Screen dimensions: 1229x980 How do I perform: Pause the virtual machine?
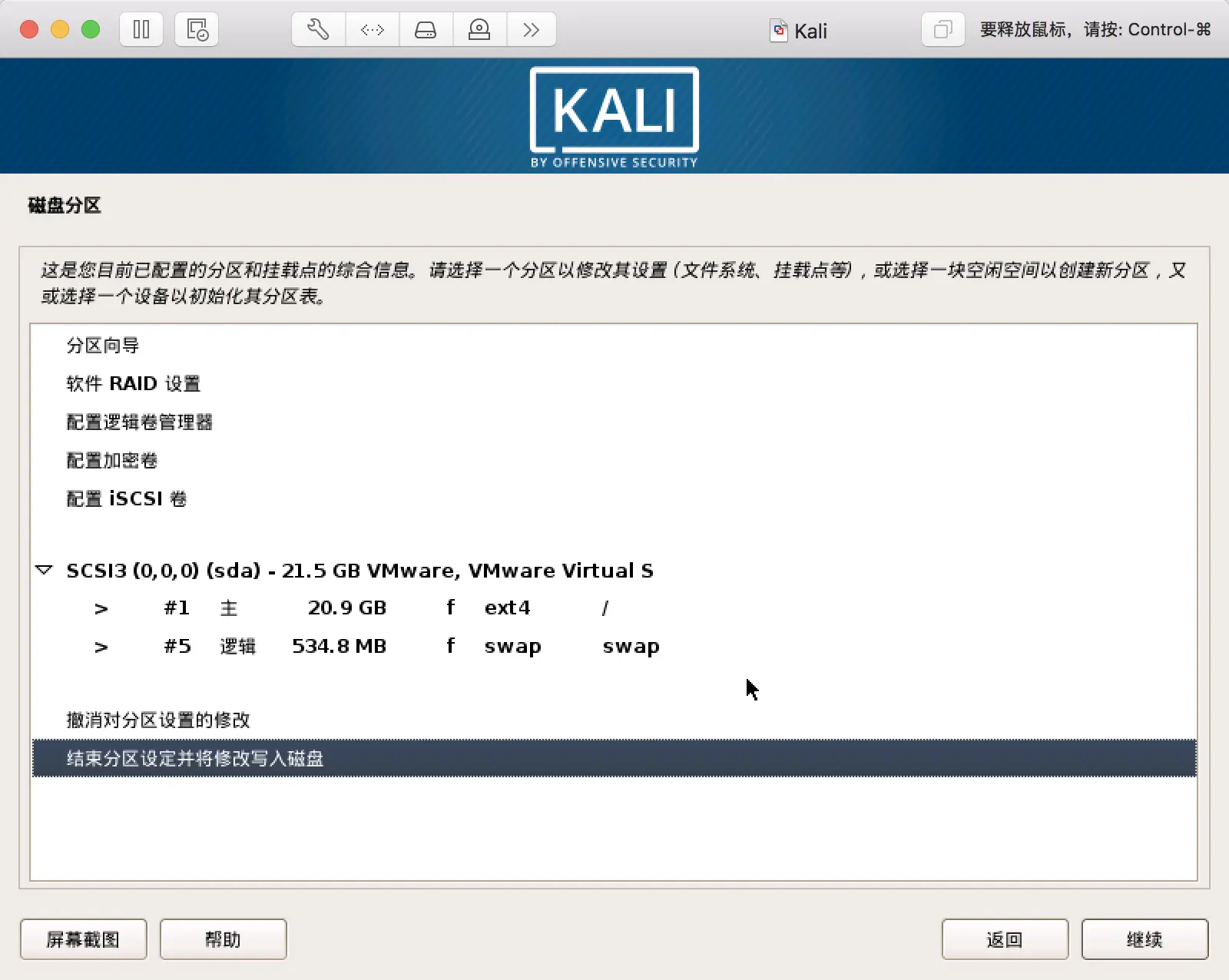tap(141, 30)
